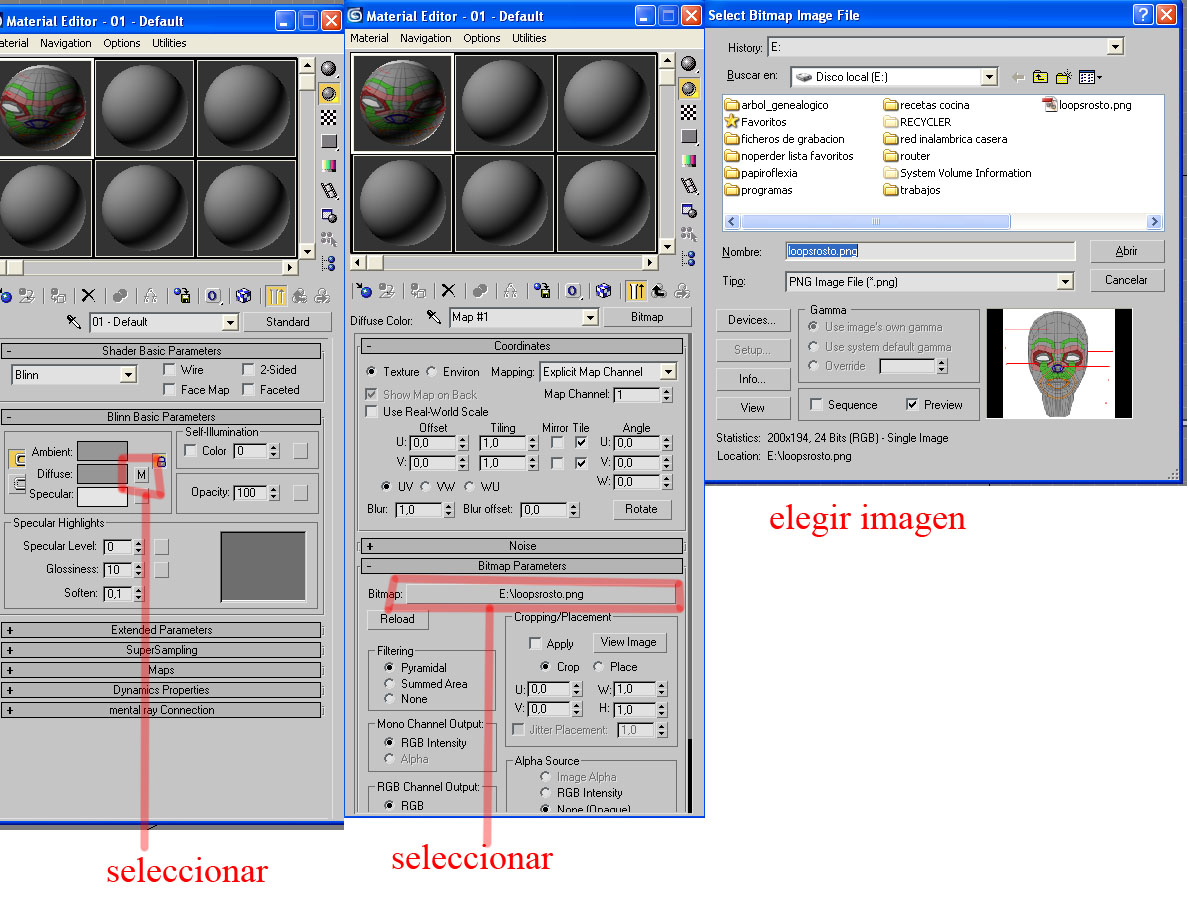Click the Diffuse color swatch

point(102,474)
